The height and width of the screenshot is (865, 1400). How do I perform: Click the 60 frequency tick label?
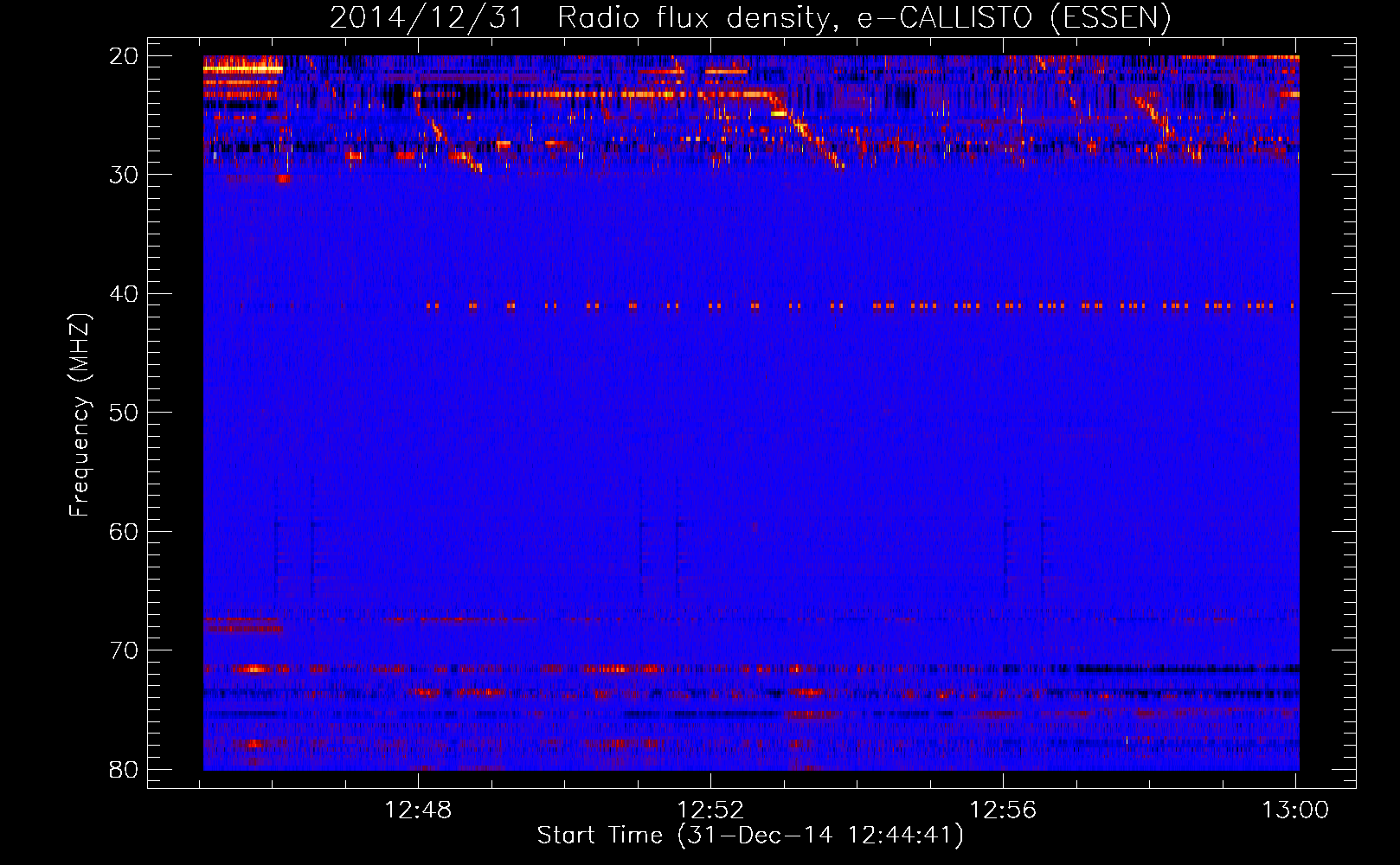125,532
